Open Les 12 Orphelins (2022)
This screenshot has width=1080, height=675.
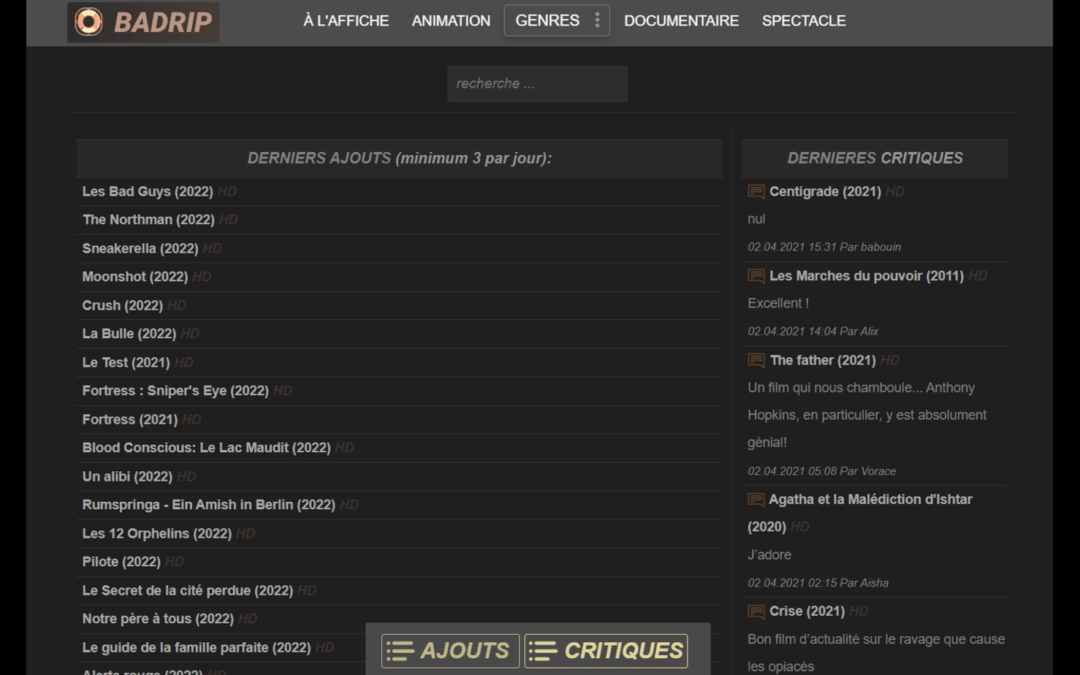tap(156, 534)
